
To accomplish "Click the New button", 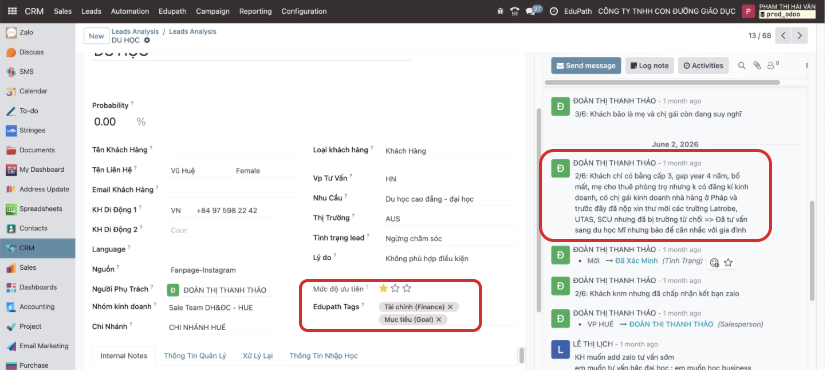I will point(96,36).
